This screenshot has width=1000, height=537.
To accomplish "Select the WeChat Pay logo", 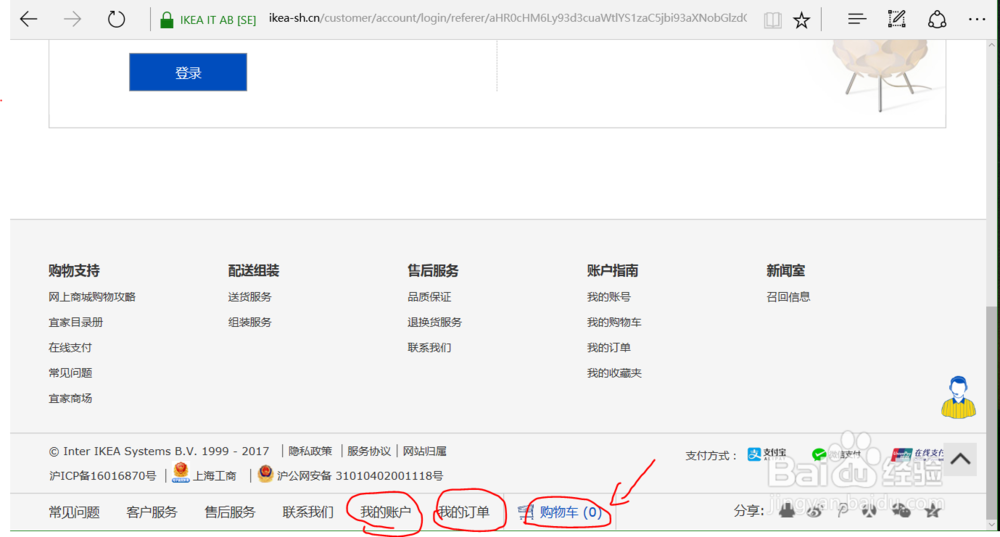I will (x=836, y=454).
